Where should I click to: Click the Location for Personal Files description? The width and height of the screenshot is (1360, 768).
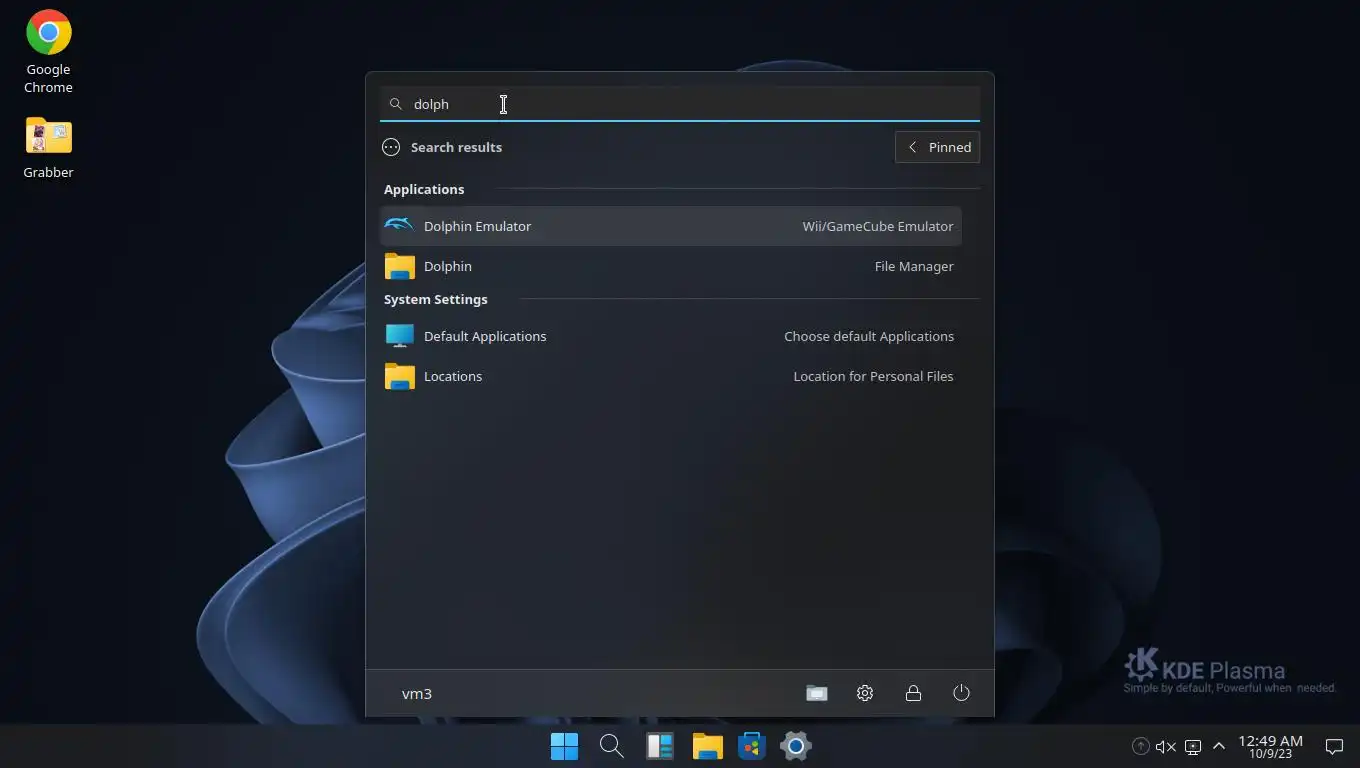pyautogui.click(x=873, y=376)
